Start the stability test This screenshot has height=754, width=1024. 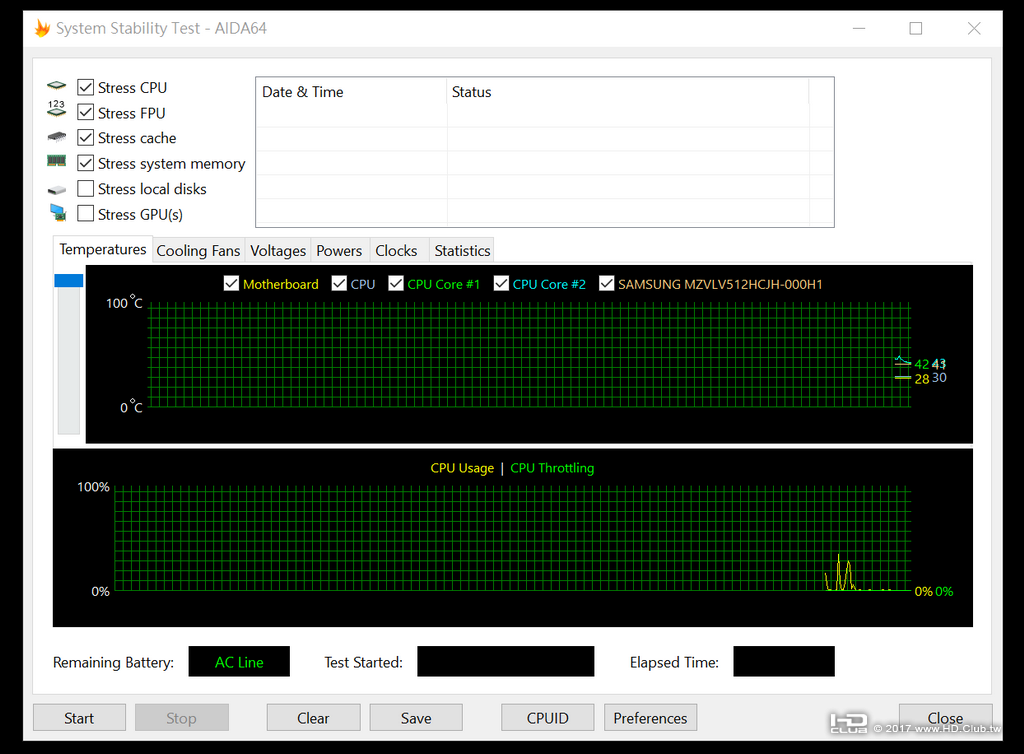coord(79,718)
